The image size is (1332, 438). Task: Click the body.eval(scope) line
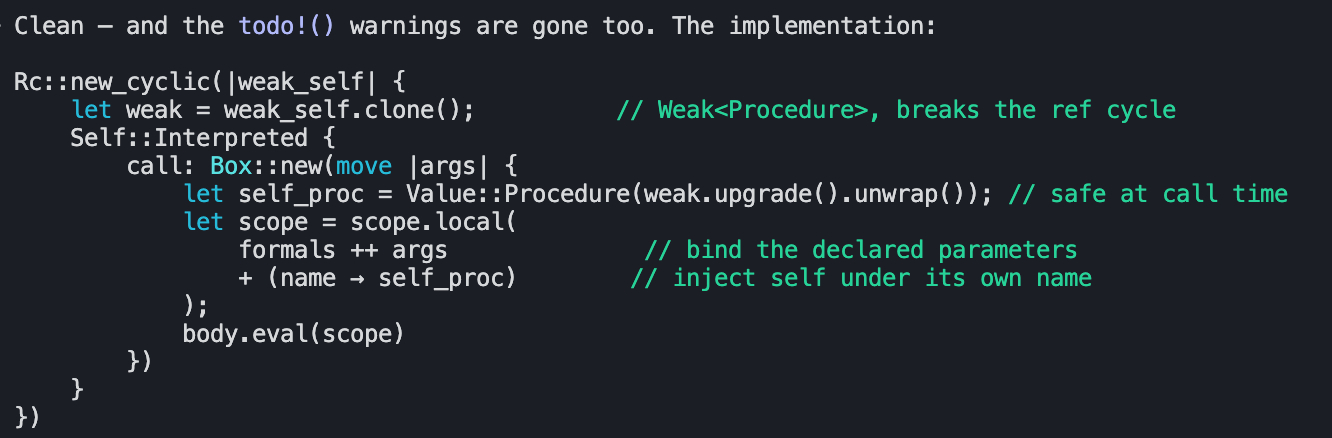click(293, 333)
